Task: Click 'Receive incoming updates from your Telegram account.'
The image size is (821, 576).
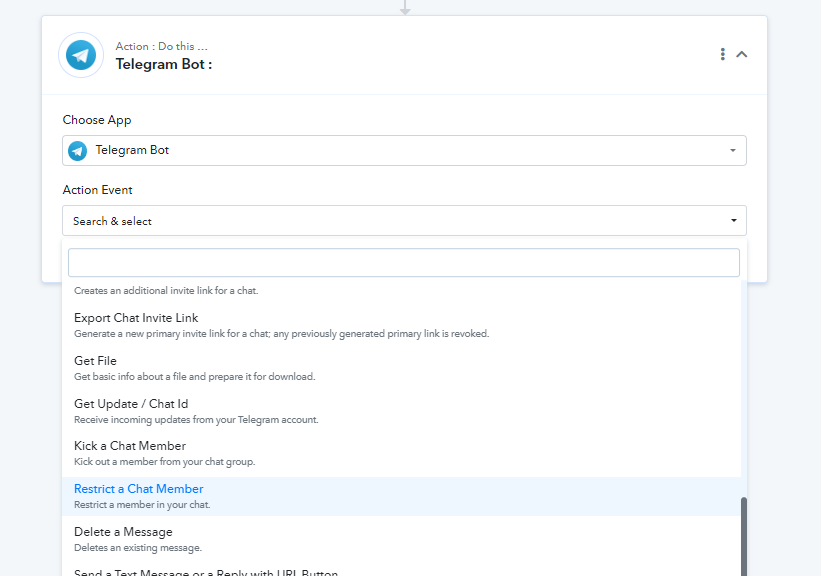Action: coord(196,419)
